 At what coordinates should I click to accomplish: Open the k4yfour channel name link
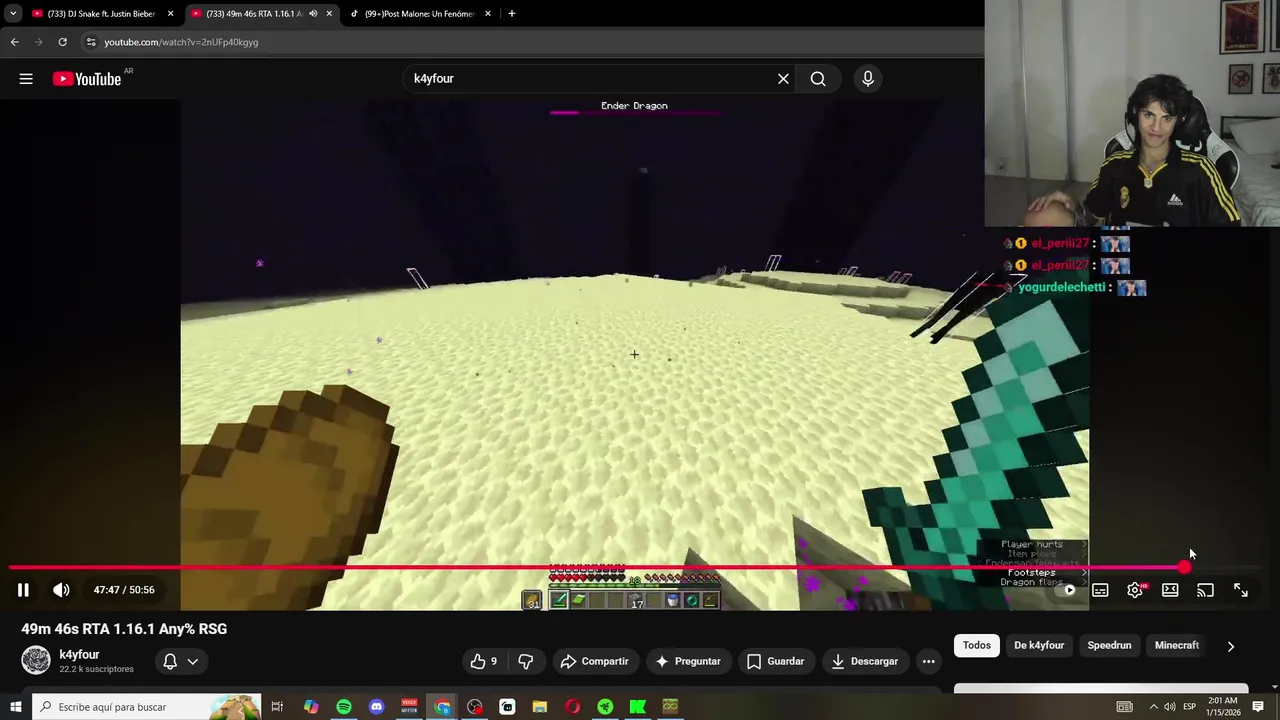(x=79, y=655)
